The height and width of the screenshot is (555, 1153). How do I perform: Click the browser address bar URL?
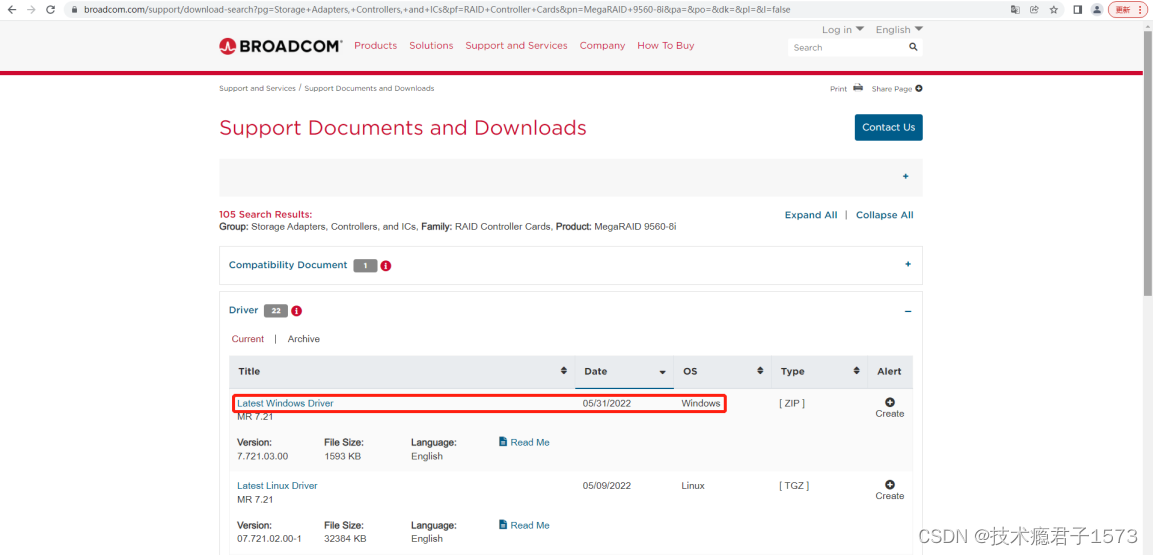pyautogui.click(x=437, y=10)
